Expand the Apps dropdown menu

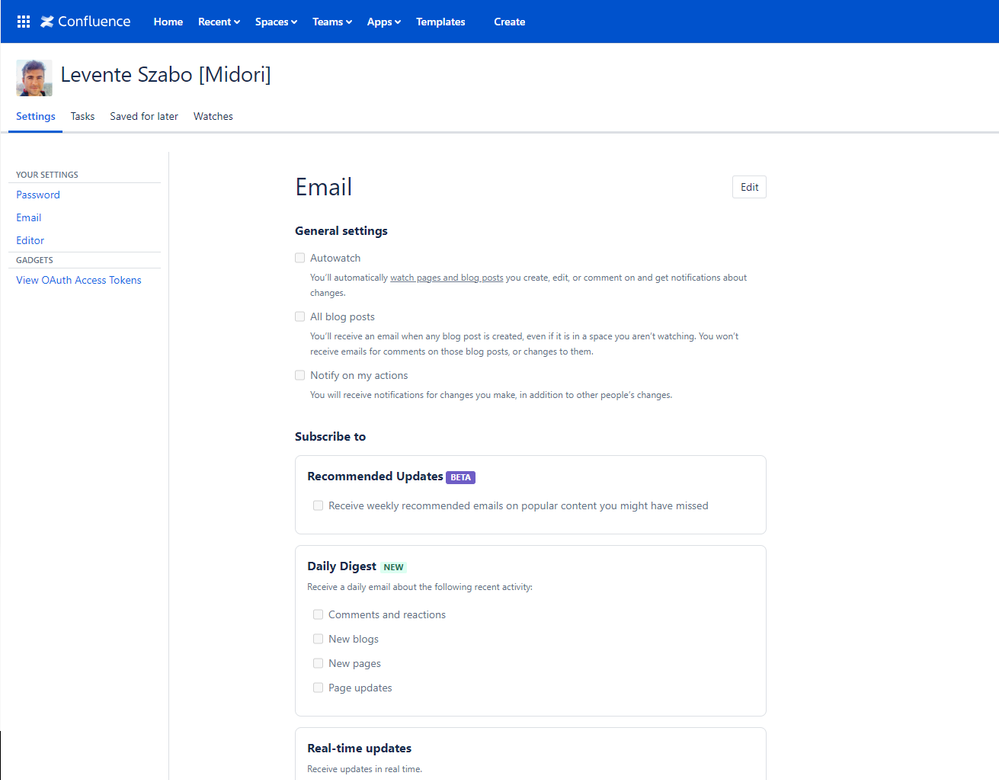coord(384,22)
